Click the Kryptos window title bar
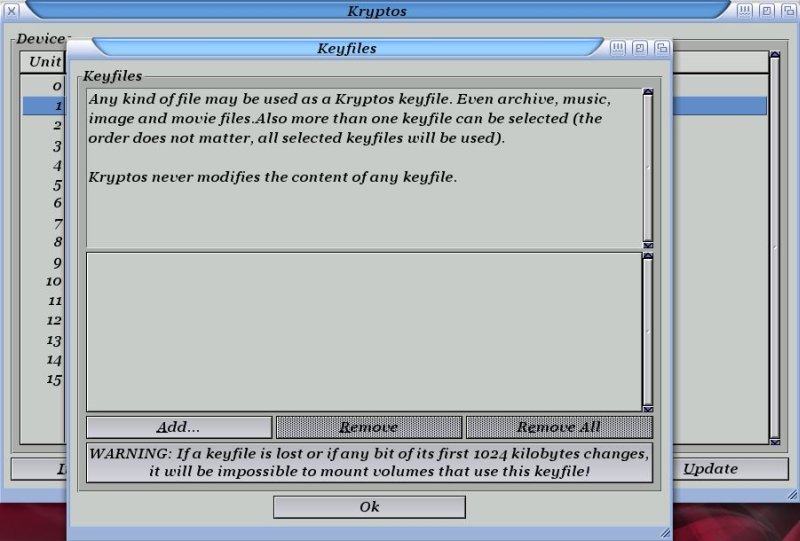Screen dimensions: 800x541 pos(377,11)
